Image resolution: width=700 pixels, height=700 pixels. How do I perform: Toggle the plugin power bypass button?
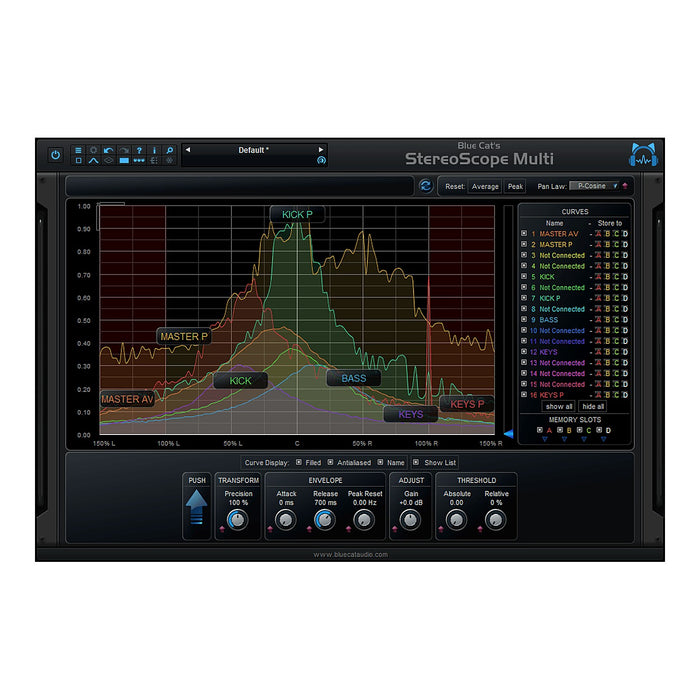(55, 155)
